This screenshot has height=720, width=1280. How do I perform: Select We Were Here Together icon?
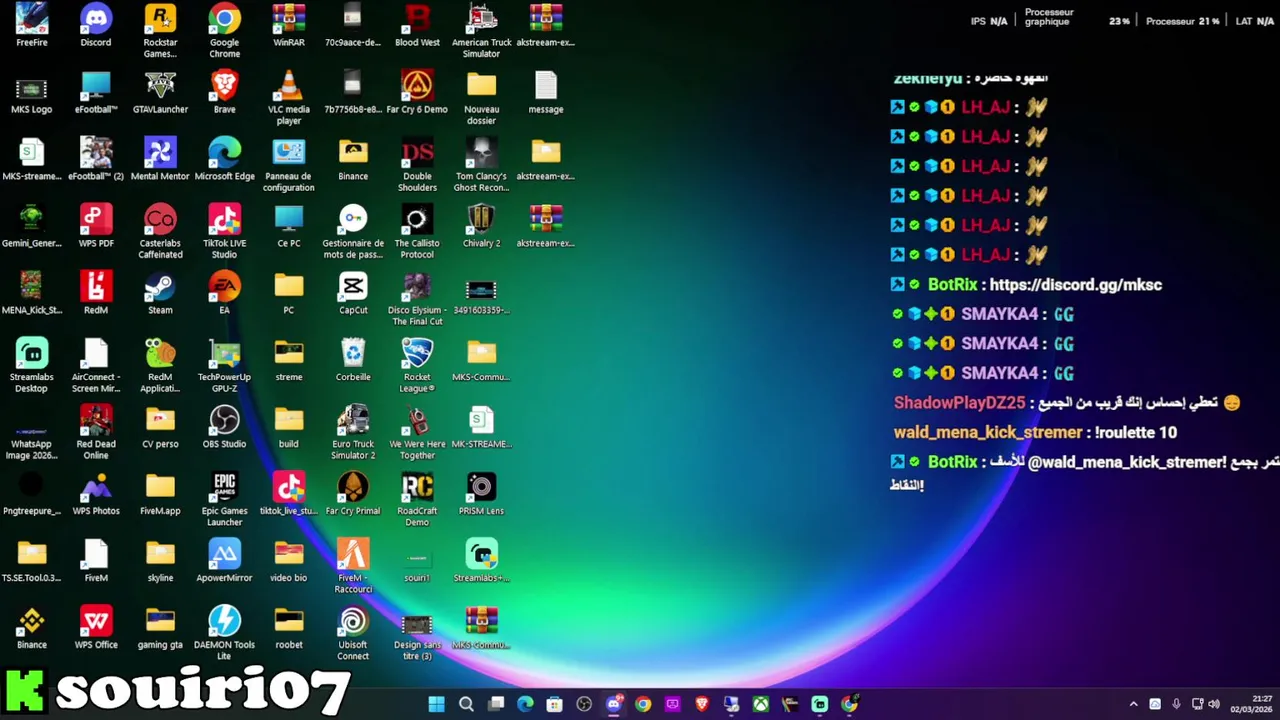coord(417,432)
